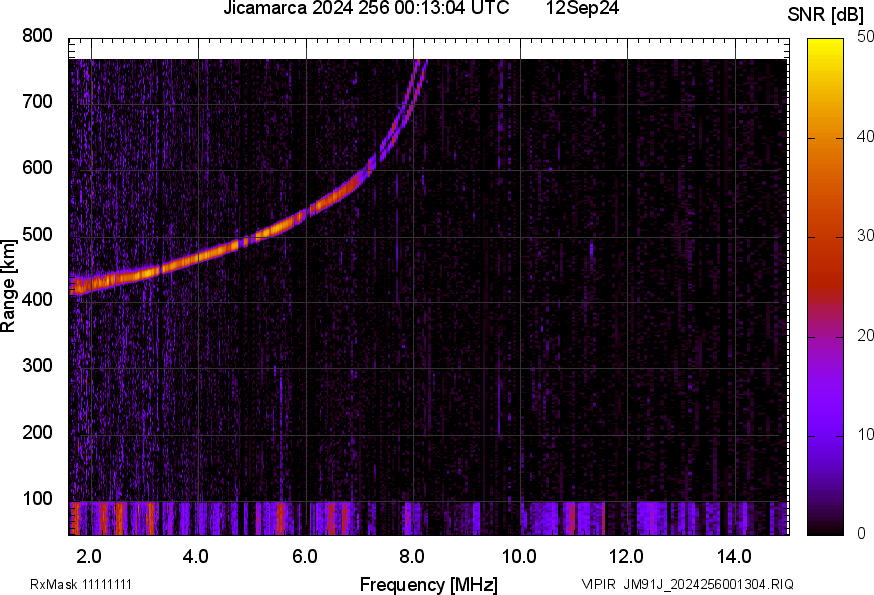Click the y-axis label '200'
This screenshot has height=595, width=874.
(x=37, y=432)
